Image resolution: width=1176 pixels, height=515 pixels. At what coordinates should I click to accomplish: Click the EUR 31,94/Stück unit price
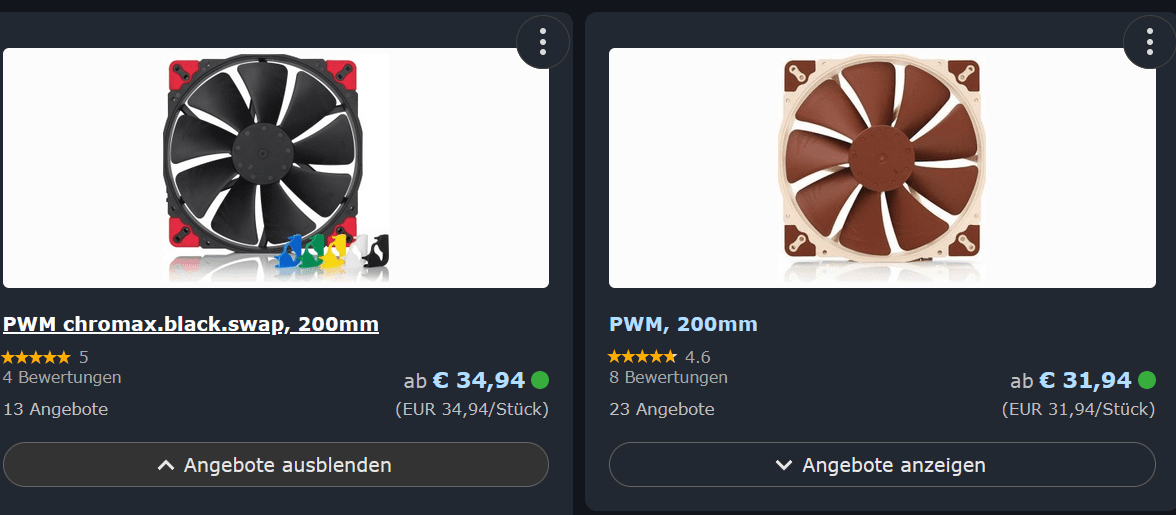(x=1078, y=409)
